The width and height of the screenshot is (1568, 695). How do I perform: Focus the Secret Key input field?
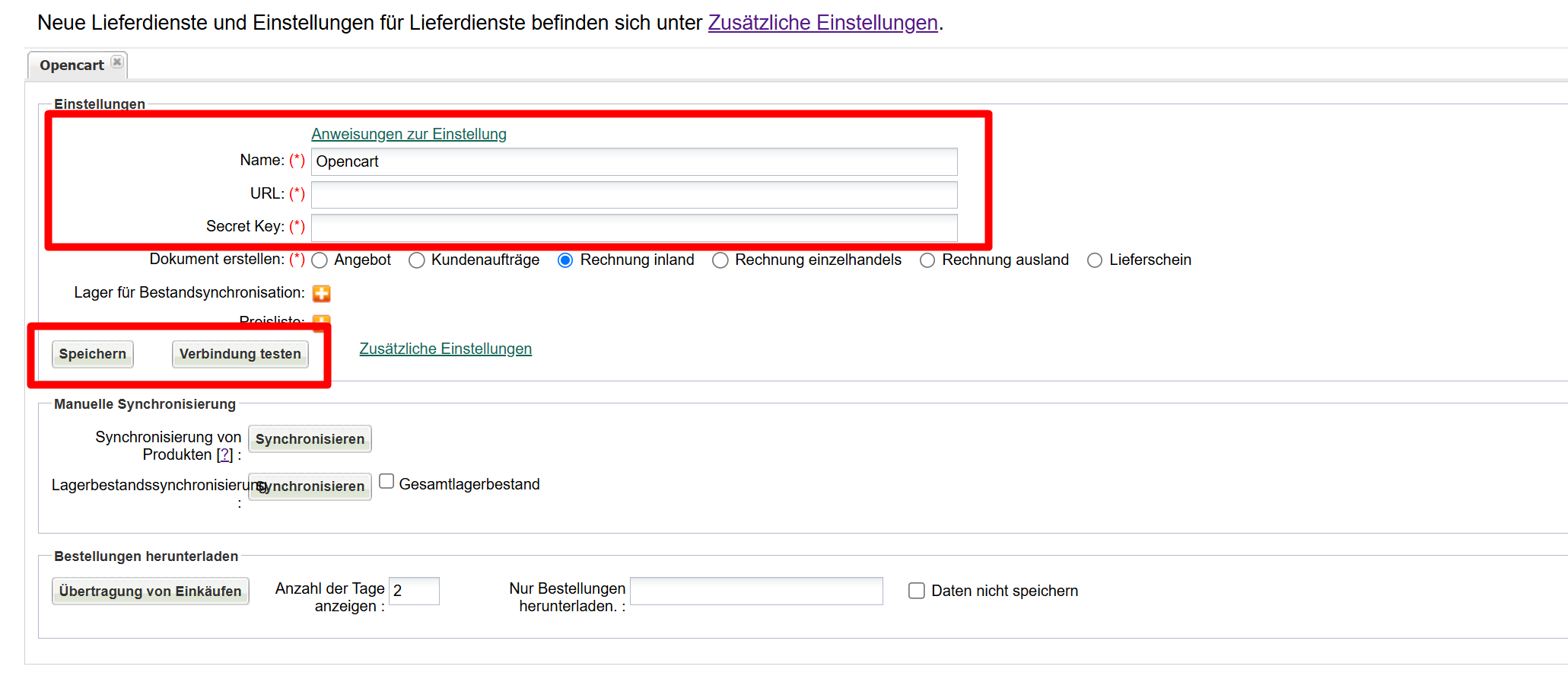635,228
